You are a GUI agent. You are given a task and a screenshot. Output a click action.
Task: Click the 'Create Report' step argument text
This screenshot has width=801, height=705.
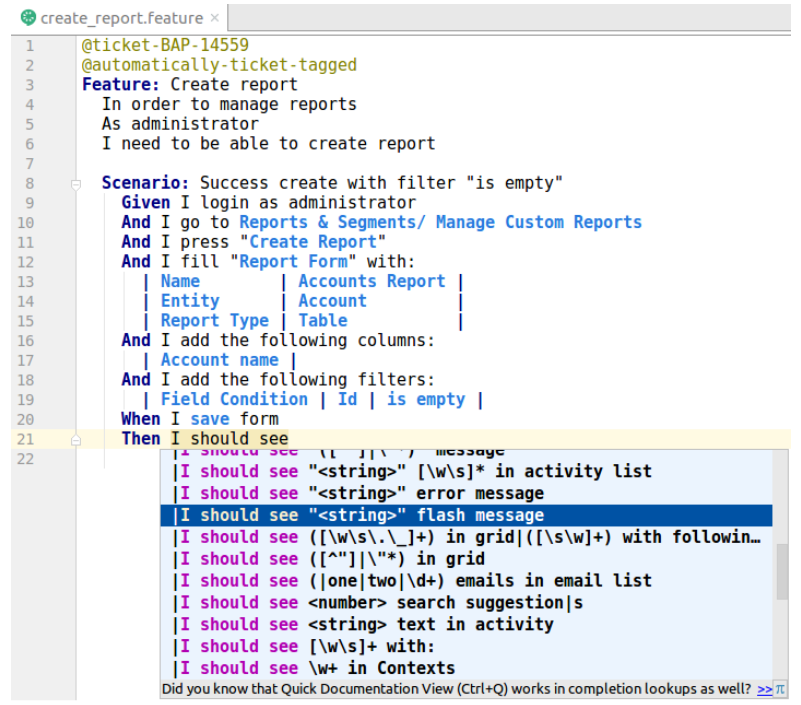pos(317,242)
